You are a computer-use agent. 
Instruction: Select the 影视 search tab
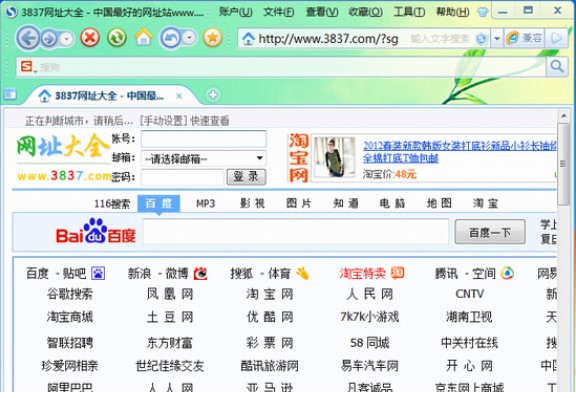(252, 203)
